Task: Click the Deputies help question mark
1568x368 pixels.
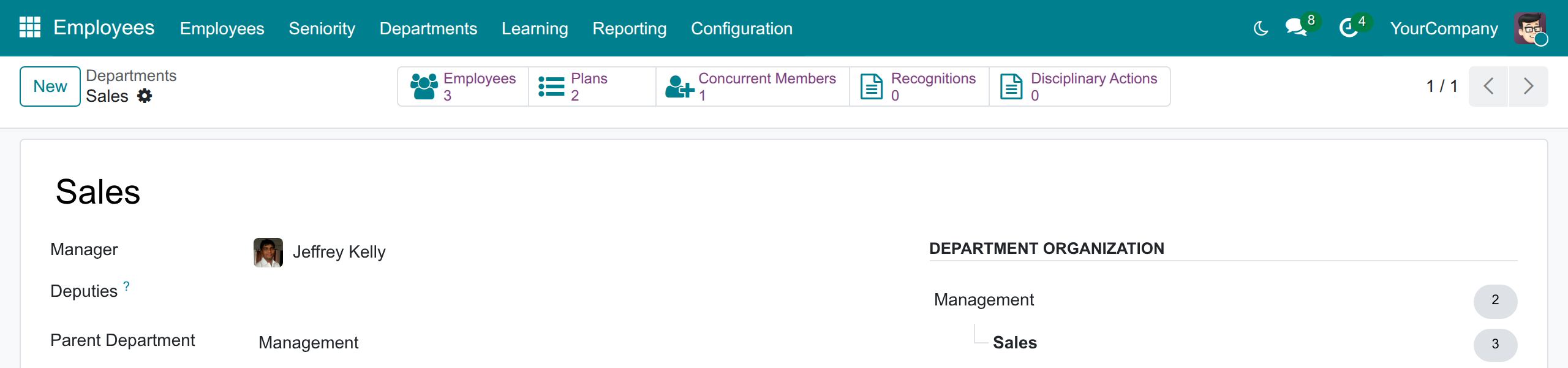Action: point(126,286)
